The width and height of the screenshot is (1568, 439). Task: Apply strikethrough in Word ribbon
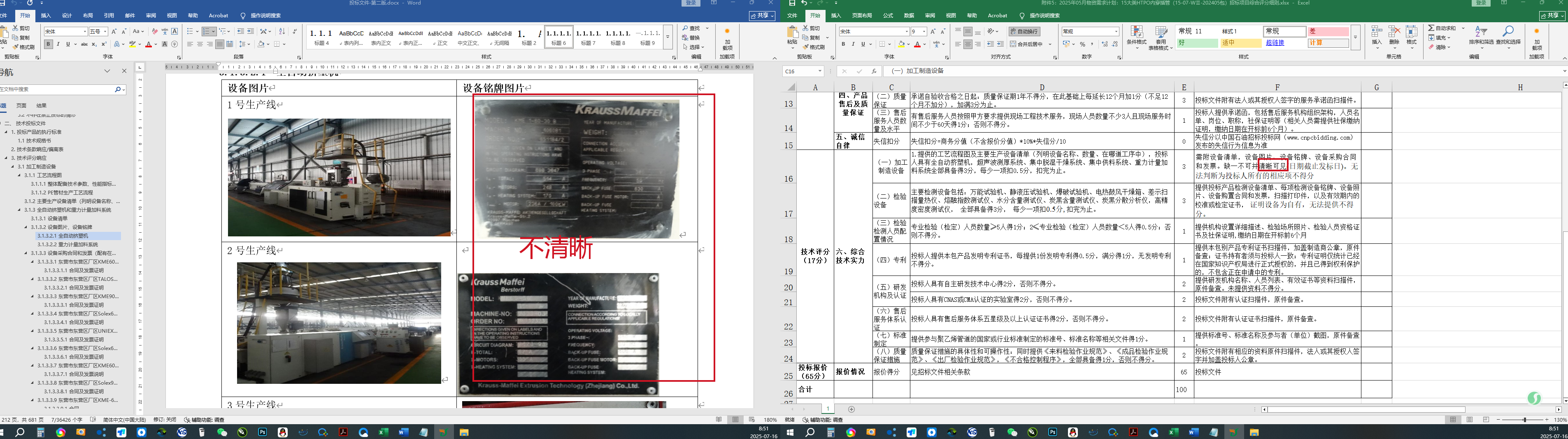tap(84, 44)
